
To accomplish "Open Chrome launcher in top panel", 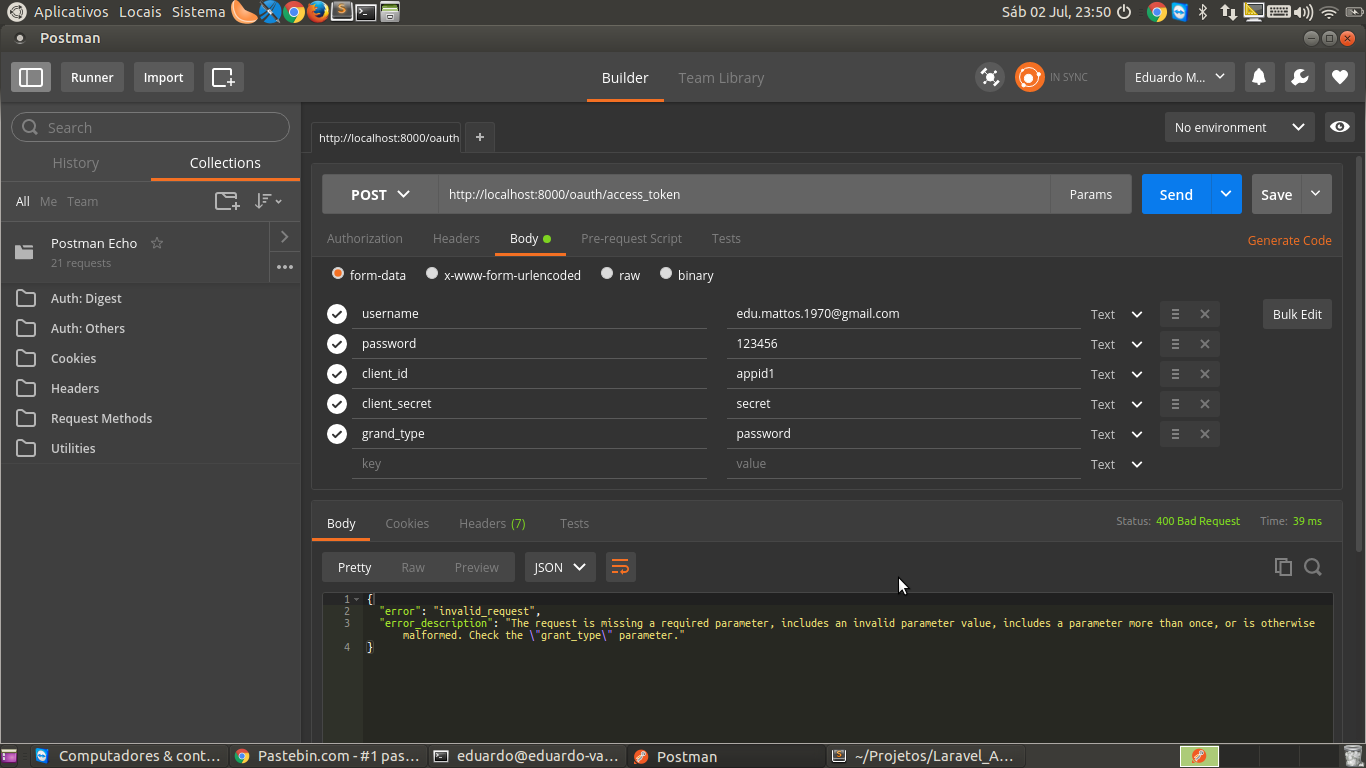I will point(294,12).
